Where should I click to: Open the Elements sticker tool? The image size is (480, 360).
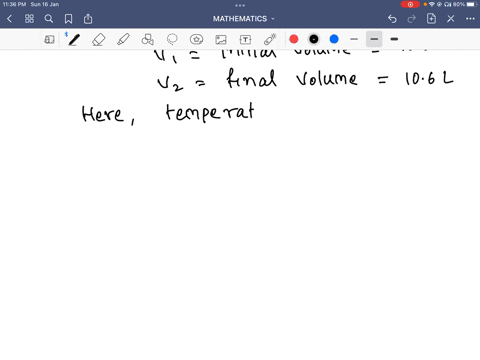[196, 39]
